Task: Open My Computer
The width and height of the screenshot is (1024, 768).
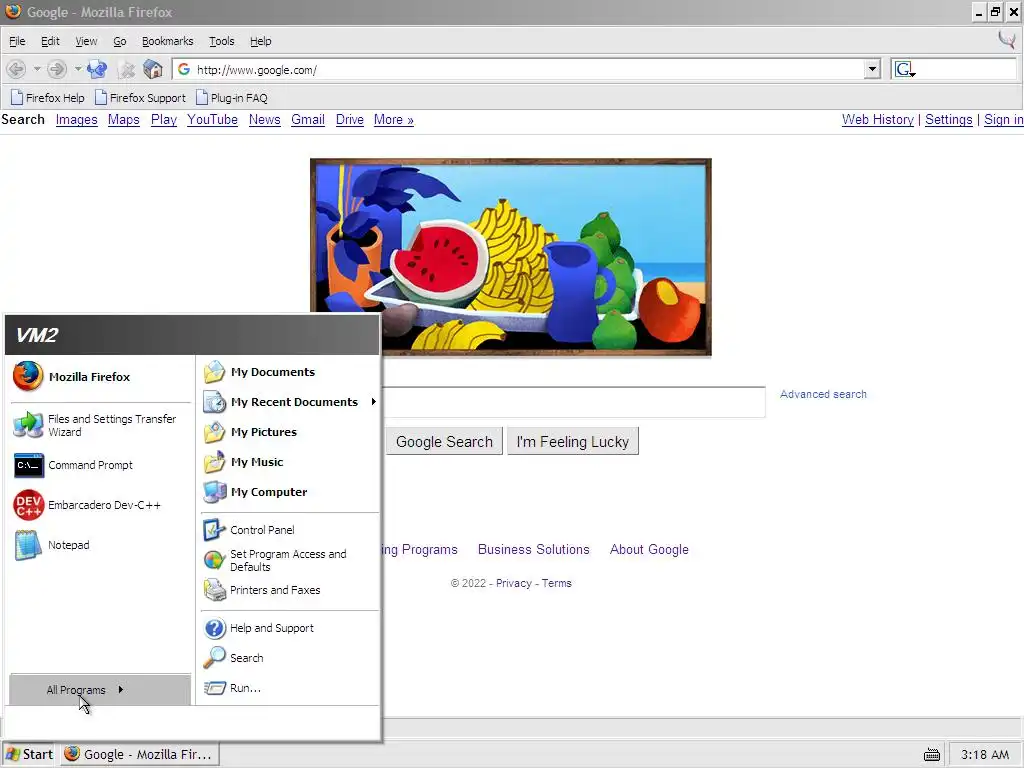Action: tap(289, 492)
